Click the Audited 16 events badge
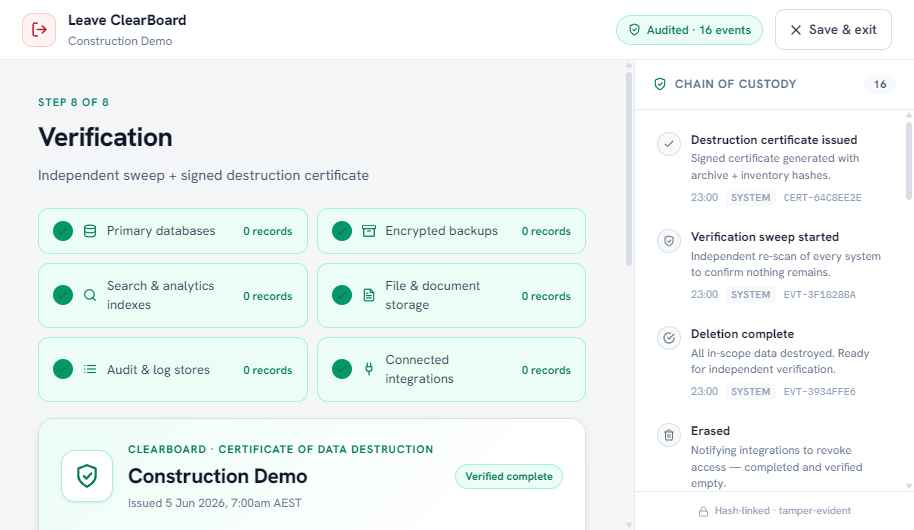The image size is (914, 530). tap(689, 30)
